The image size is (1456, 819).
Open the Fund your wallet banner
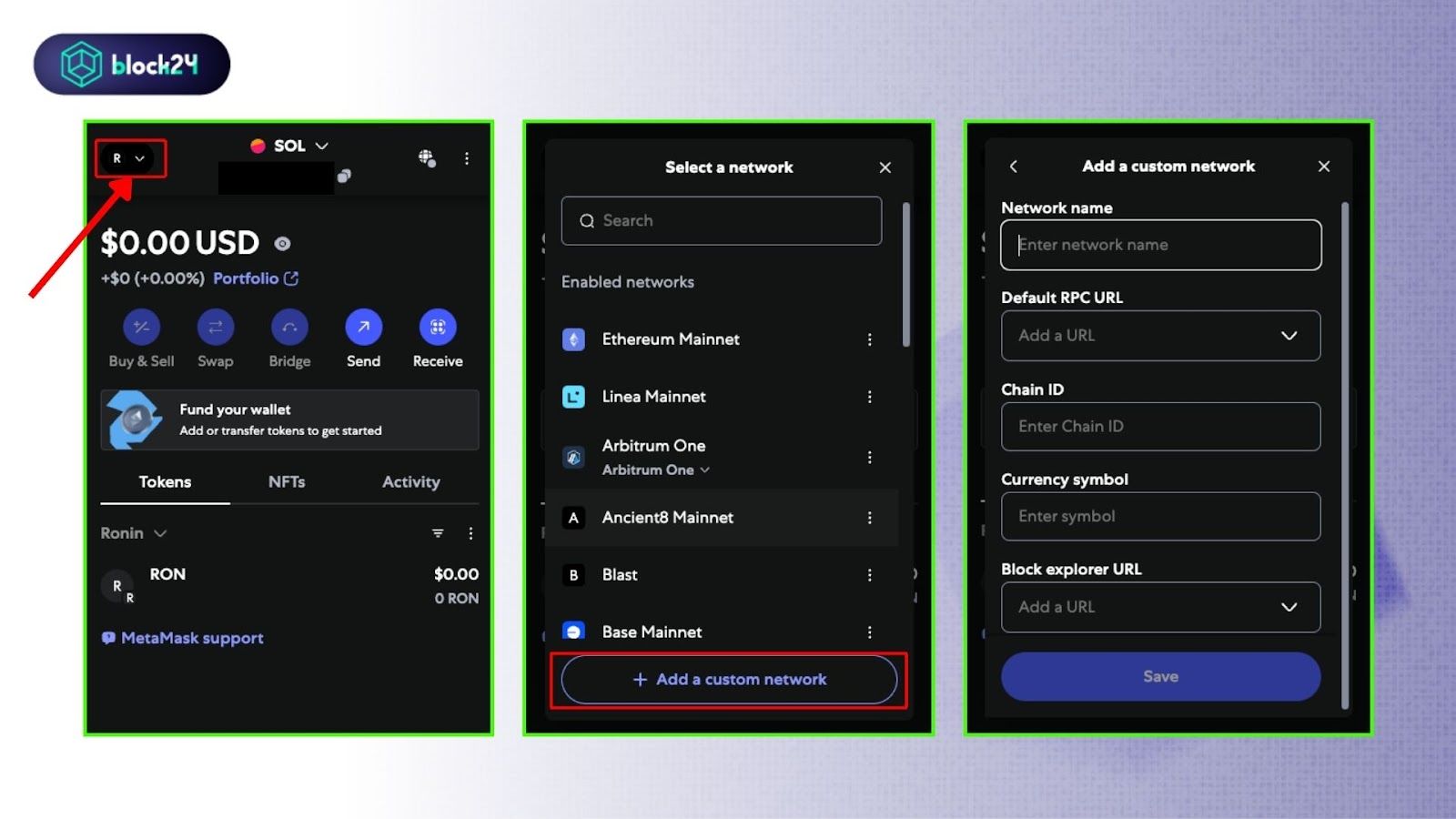coord(289,420)
